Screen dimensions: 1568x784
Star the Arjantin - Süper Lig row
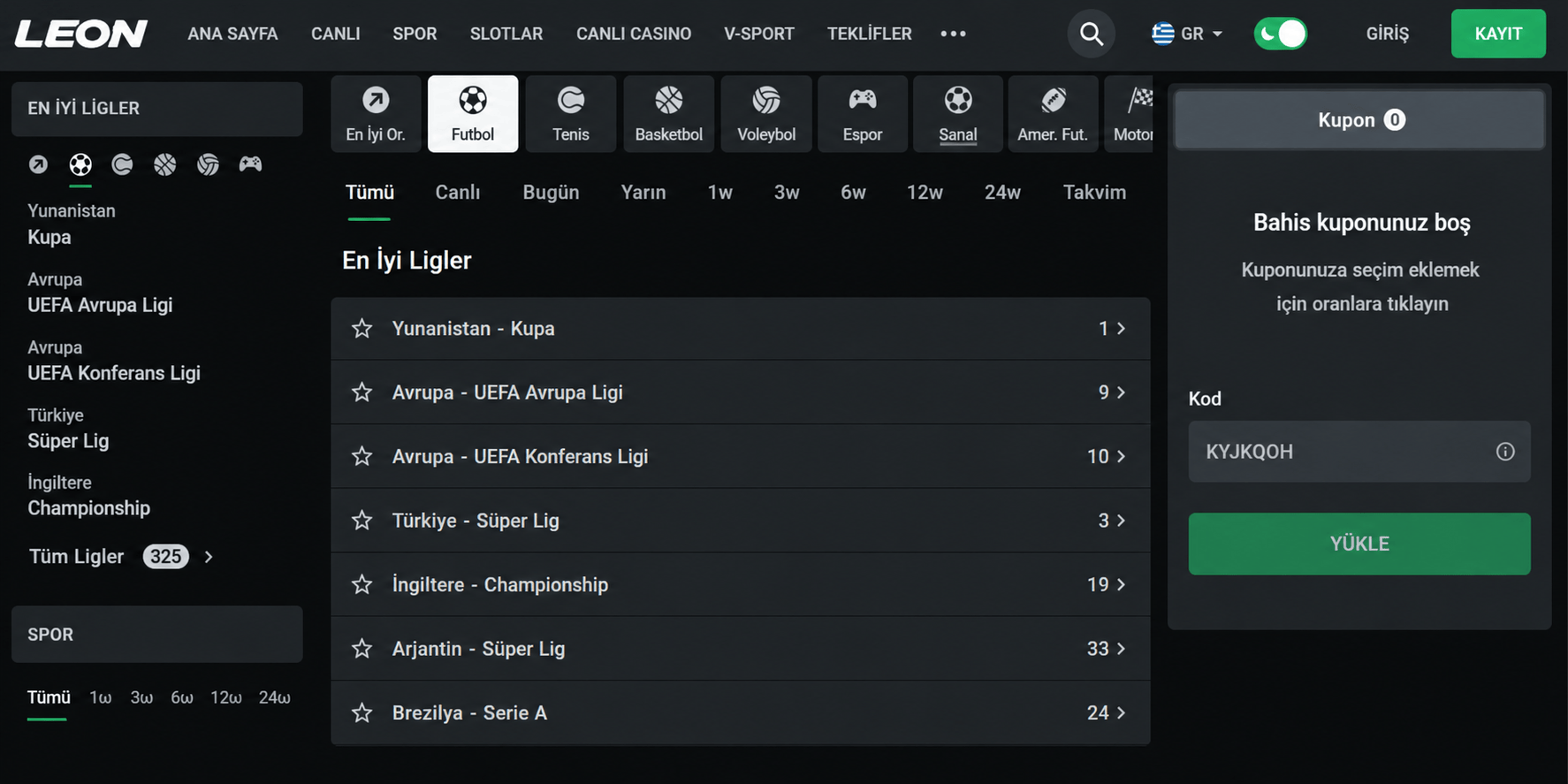(x=362, y=649)
